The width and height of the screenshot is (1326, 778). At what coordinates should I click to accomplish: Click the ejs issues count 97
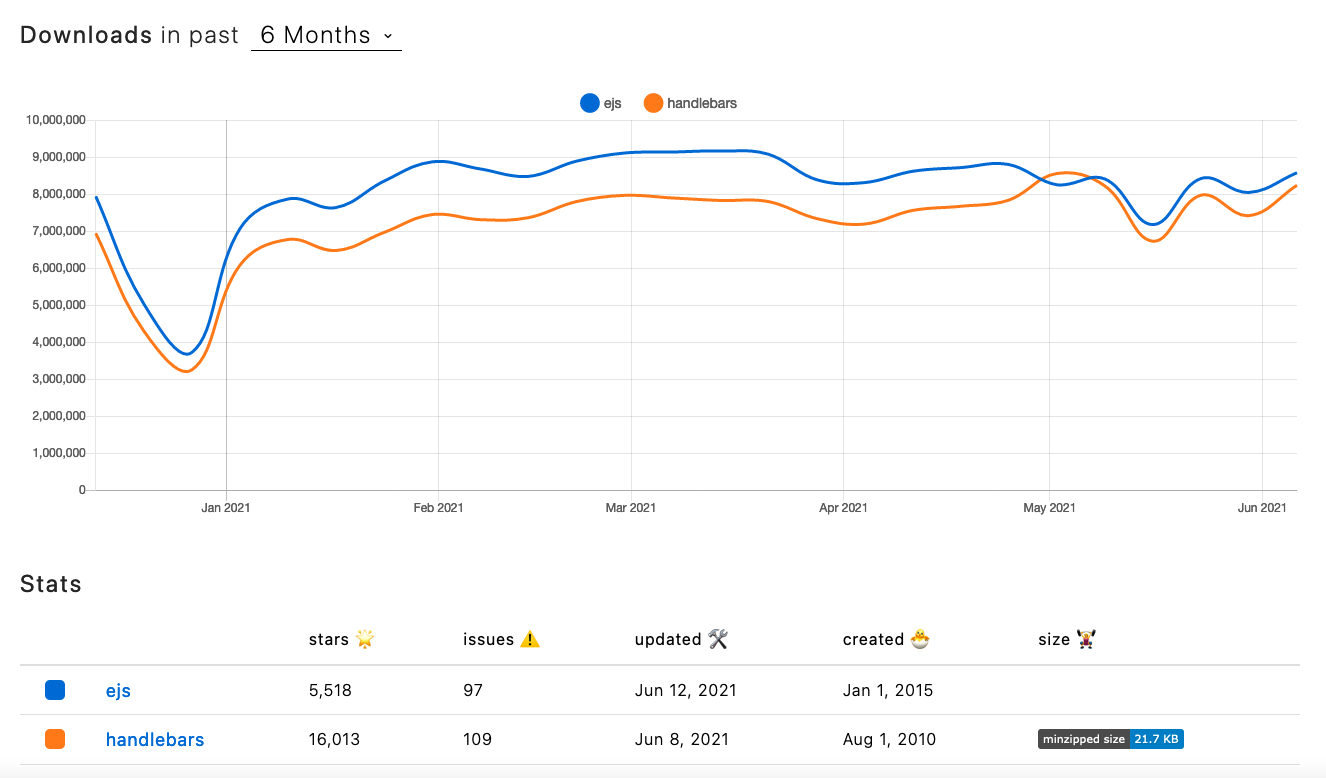(x=473, y=690)
